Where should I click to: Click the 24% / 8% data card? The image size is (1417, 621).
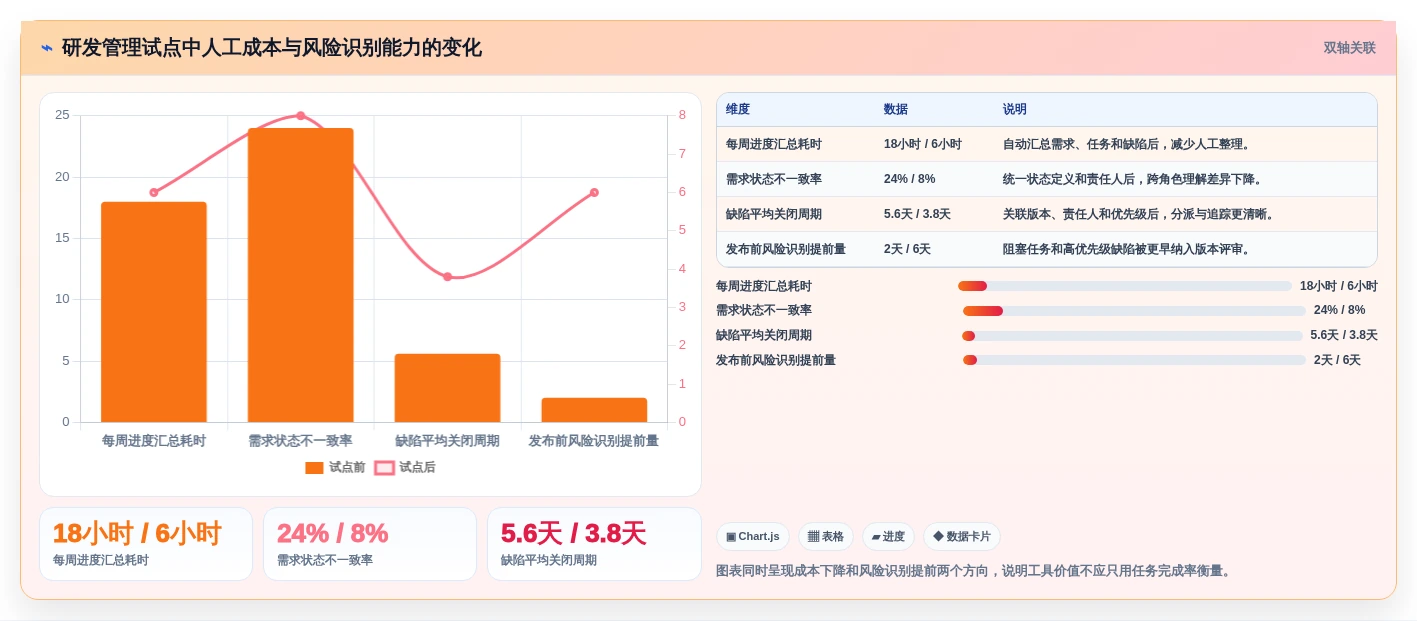[370, 544]
